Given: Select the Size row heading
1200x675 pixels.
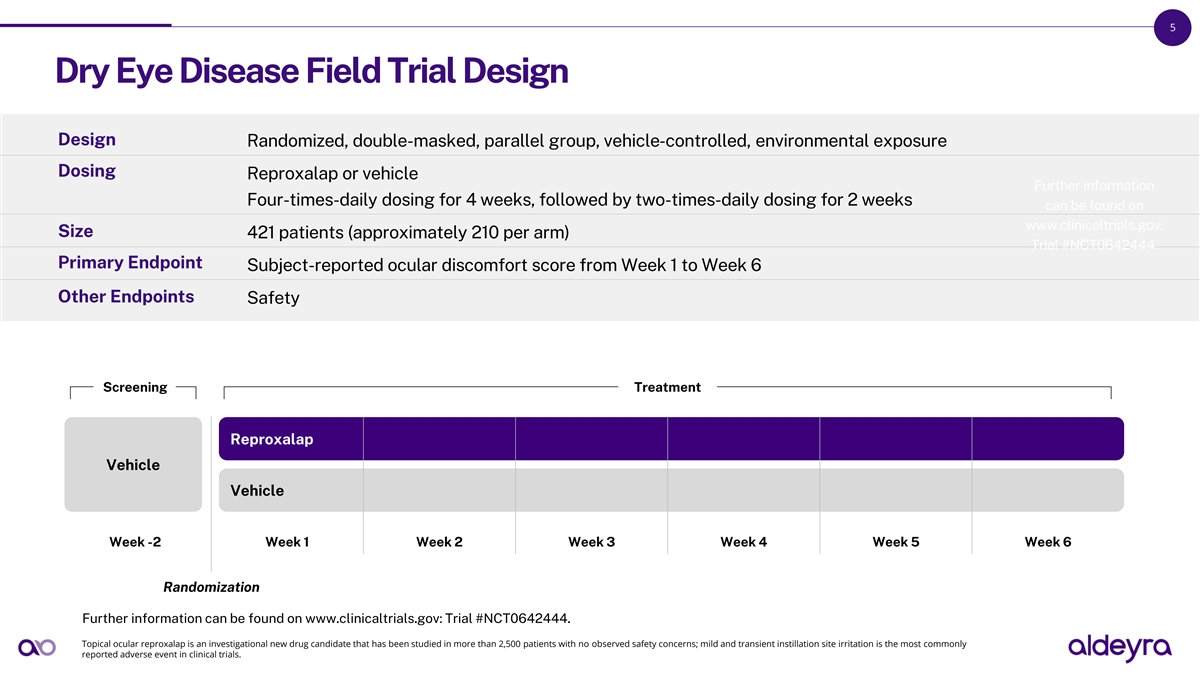Looking at the screenshot, I should point(76,231).
